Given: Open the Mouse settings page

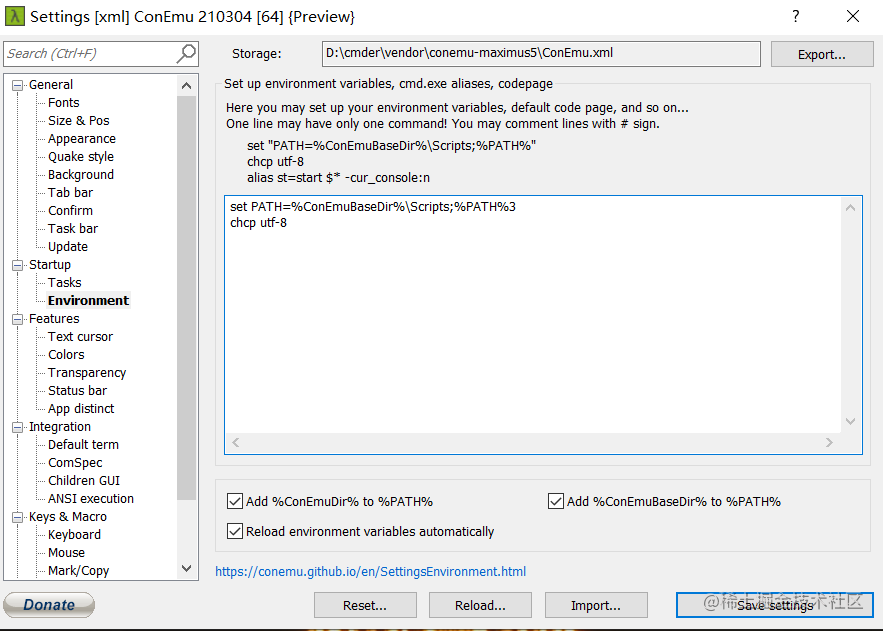Looking at the screenshot, I should coord(66,553).
